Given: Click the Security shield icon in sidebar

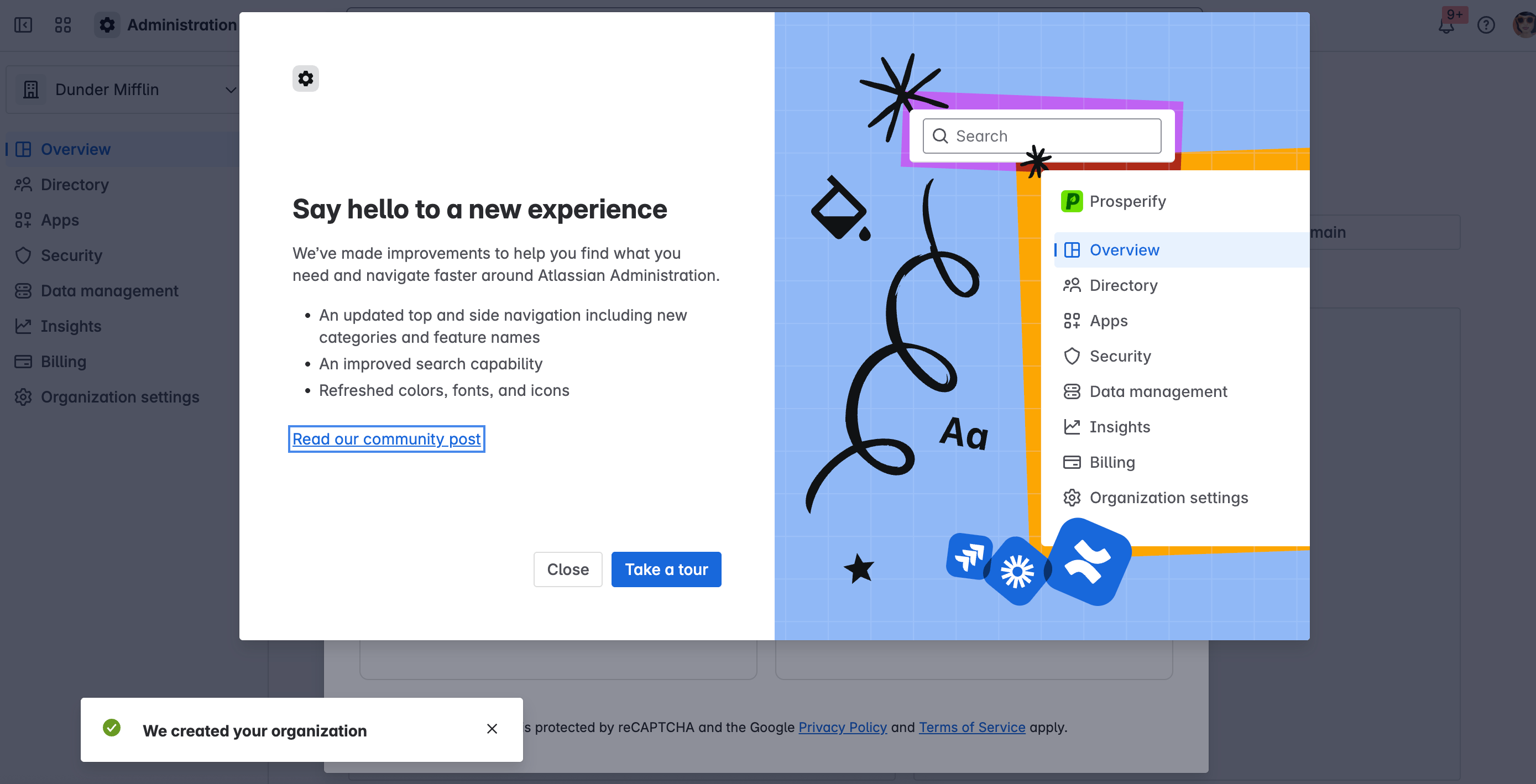Looking at the screenshot, I should point(23,255).
